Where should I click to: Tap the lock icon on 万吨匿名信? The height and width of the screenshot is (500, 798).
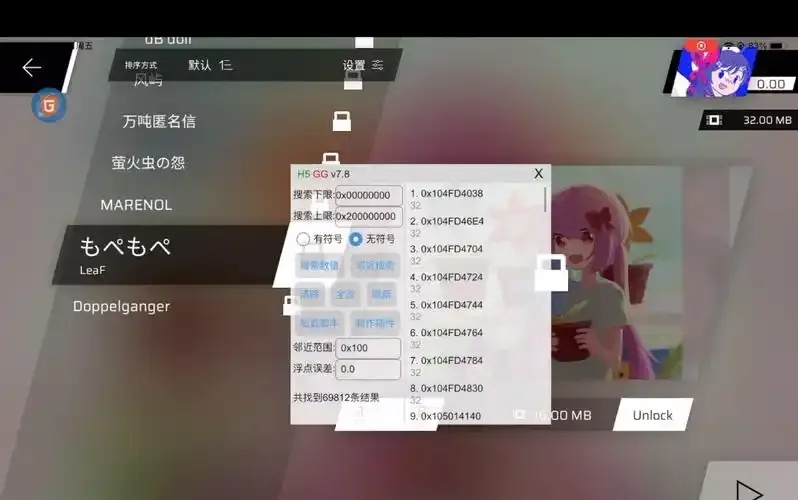tap(341, 121)
